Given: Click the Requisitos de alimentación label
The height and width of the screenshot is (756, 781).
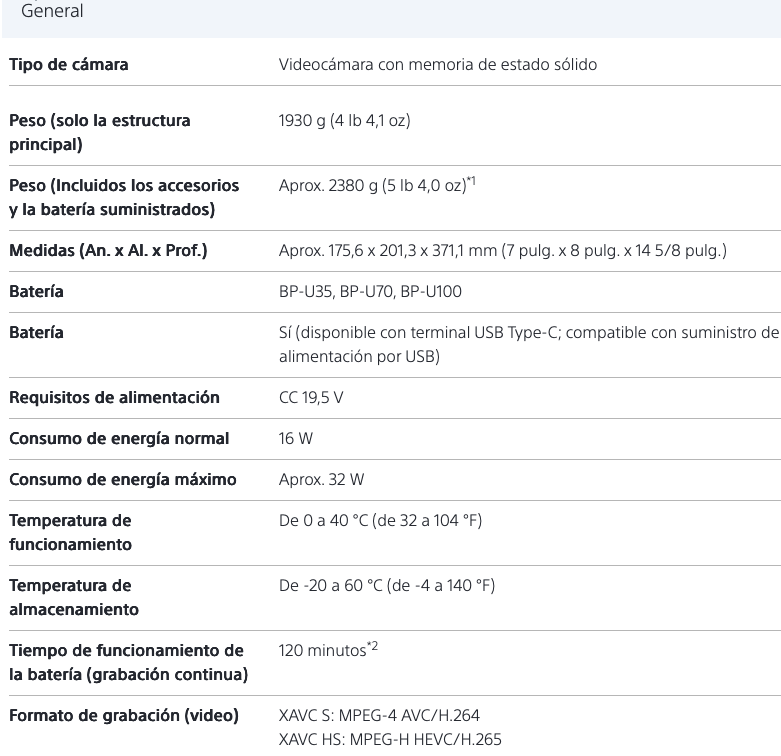Looking at the screenshot, I should (114, 397).
